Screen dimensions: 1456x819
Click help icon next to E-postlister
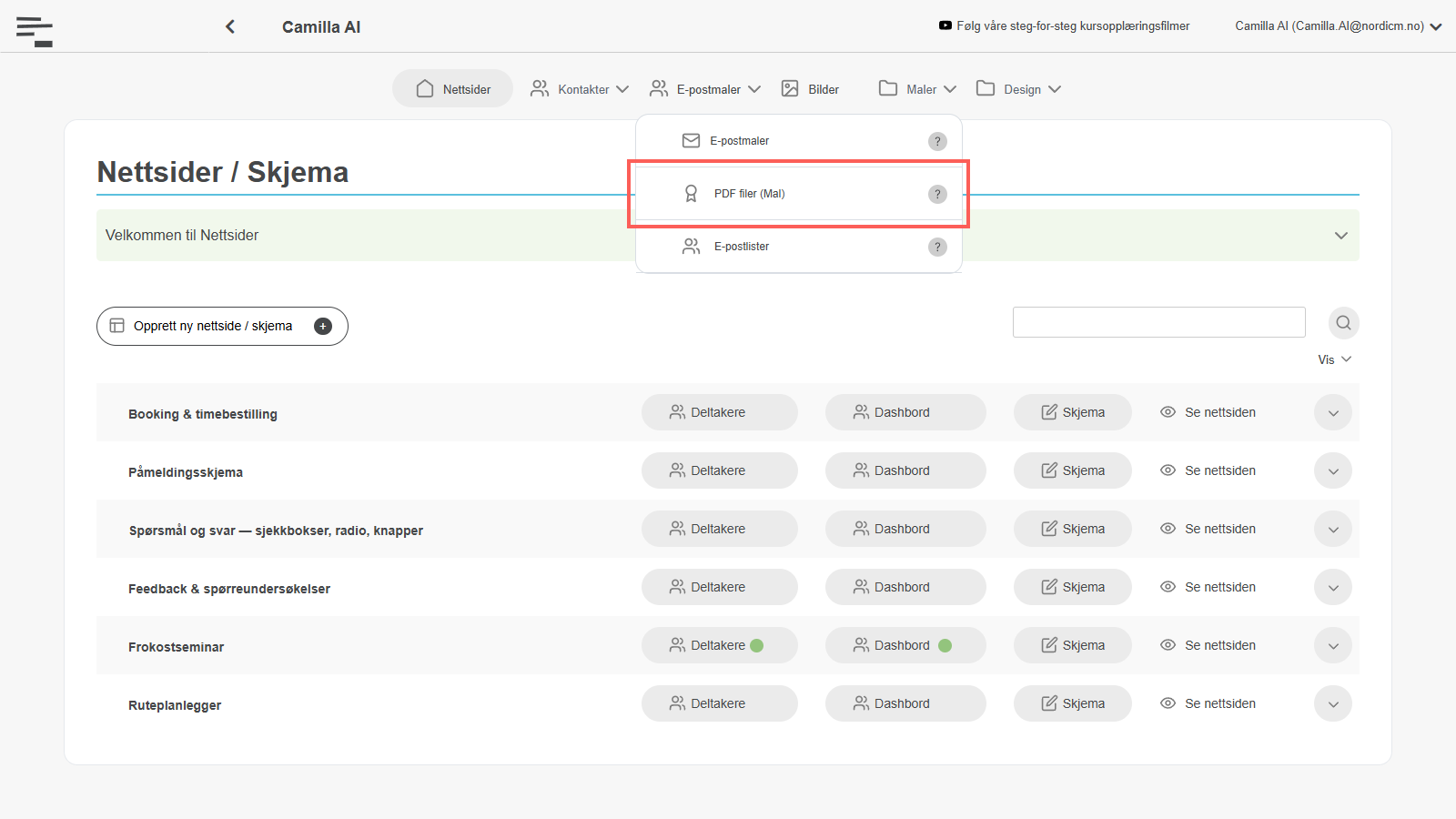tap(937, 247)
